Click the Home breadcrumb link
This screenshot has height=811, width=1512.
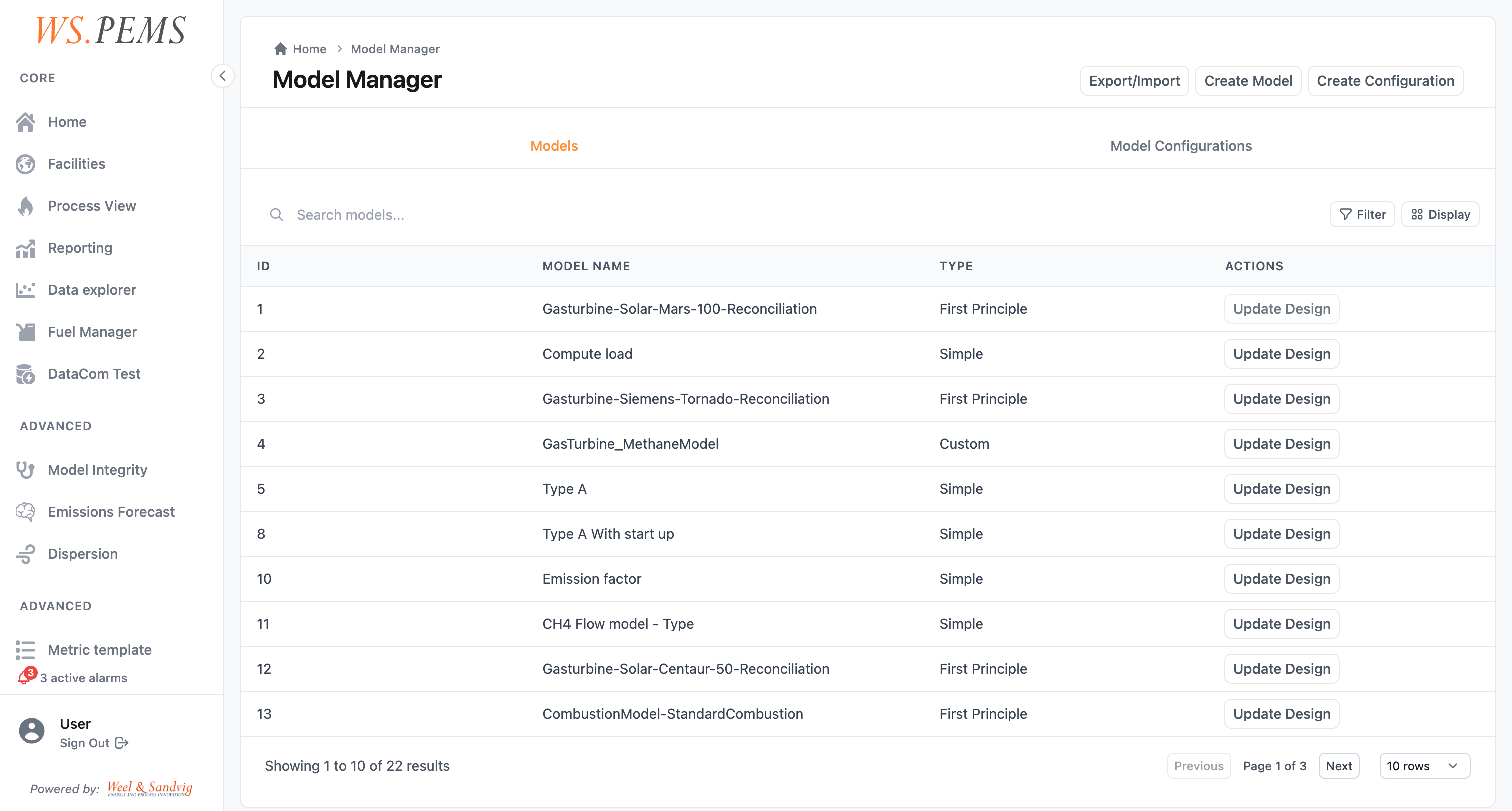pyautogui.click(x=310, y=49)
